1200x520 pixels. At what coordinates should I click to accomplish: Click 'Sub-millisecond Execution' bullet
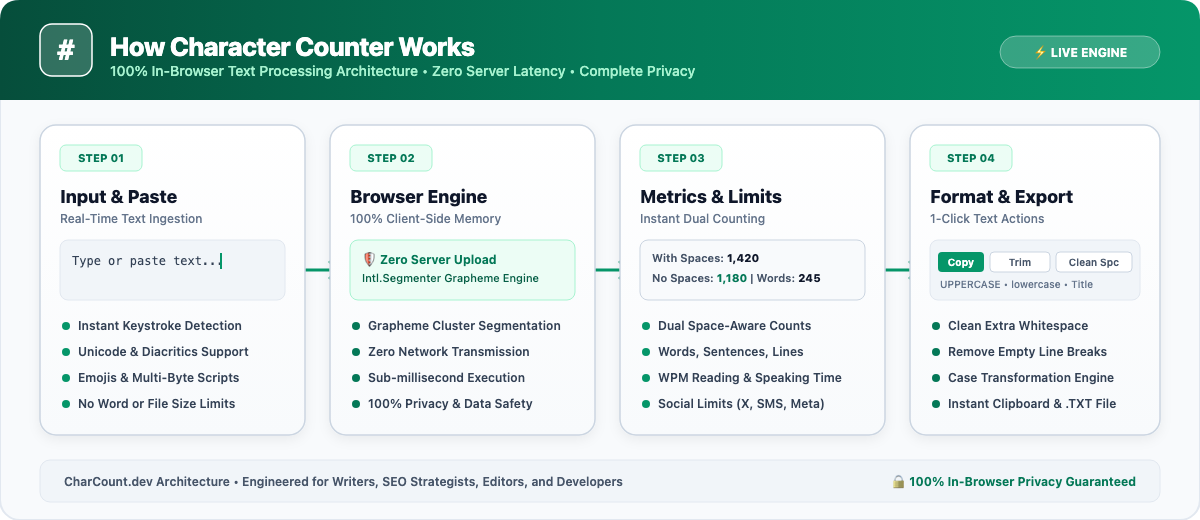(x=446, y=378)
